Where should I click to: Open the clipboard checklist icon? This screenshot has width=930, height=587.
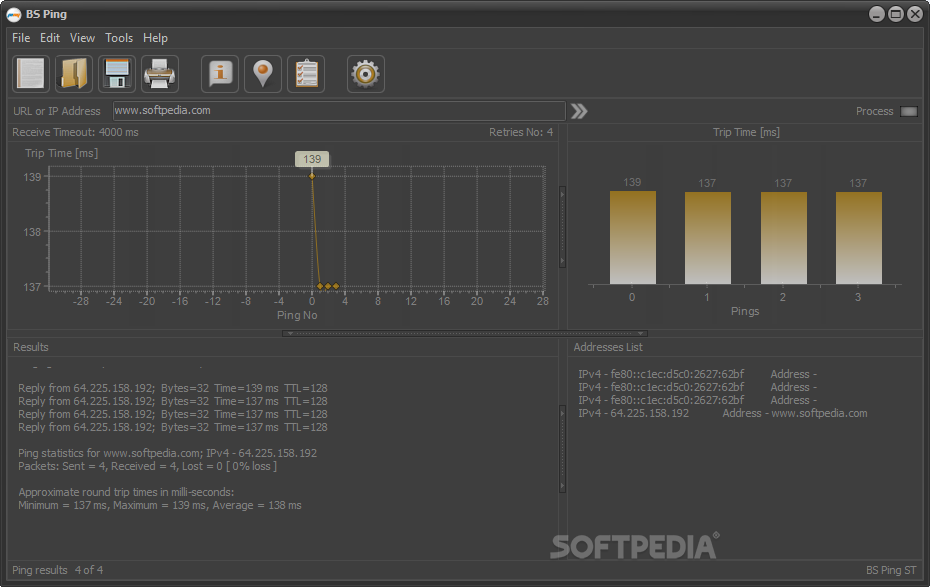tap(306, 74)
